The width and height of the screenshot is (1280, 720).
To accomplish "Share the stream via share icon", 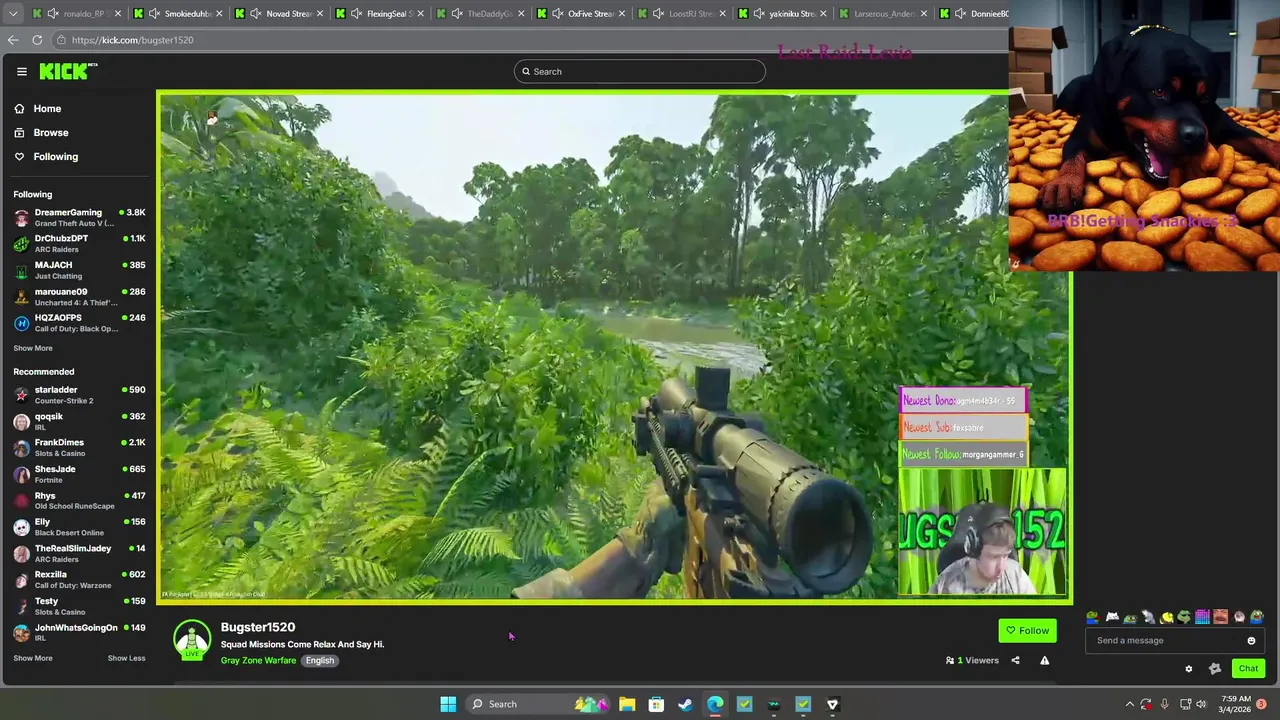I will pos(1015,660).
